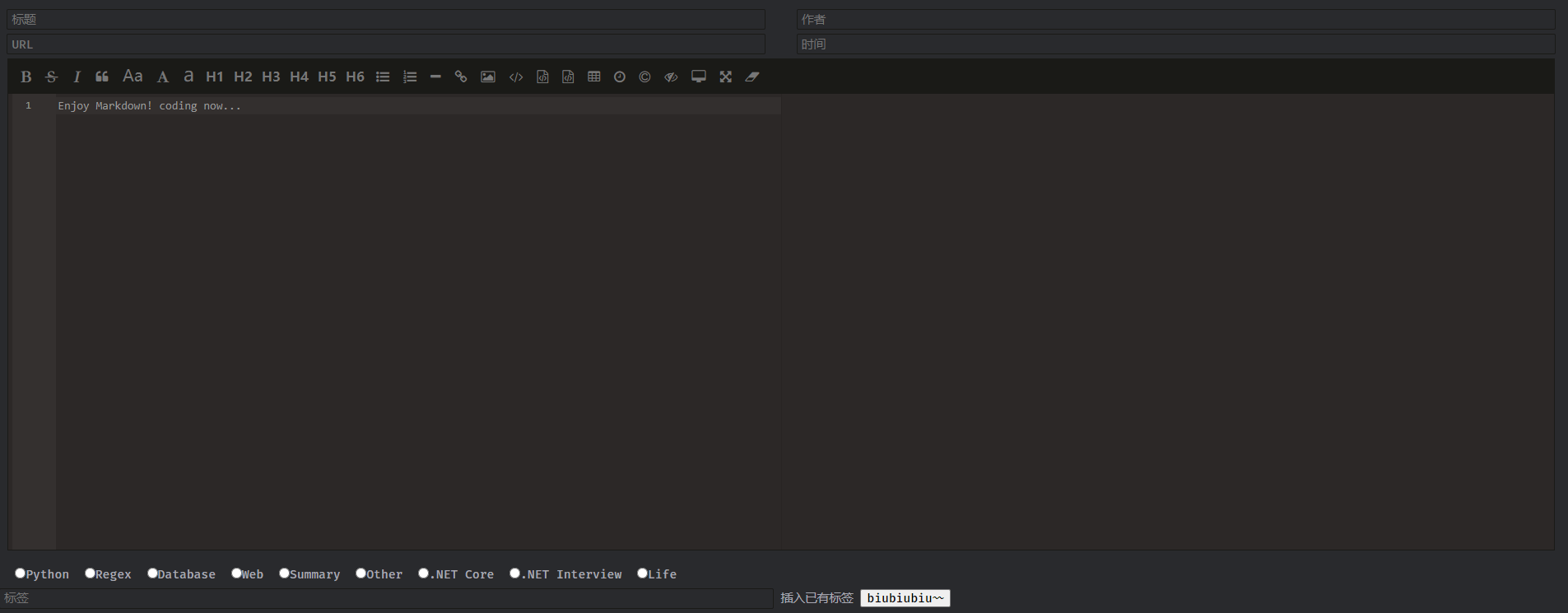The image size is (1568, 613).
Task: Clear the editor with the eraser icon
Action: pos(752,77)
